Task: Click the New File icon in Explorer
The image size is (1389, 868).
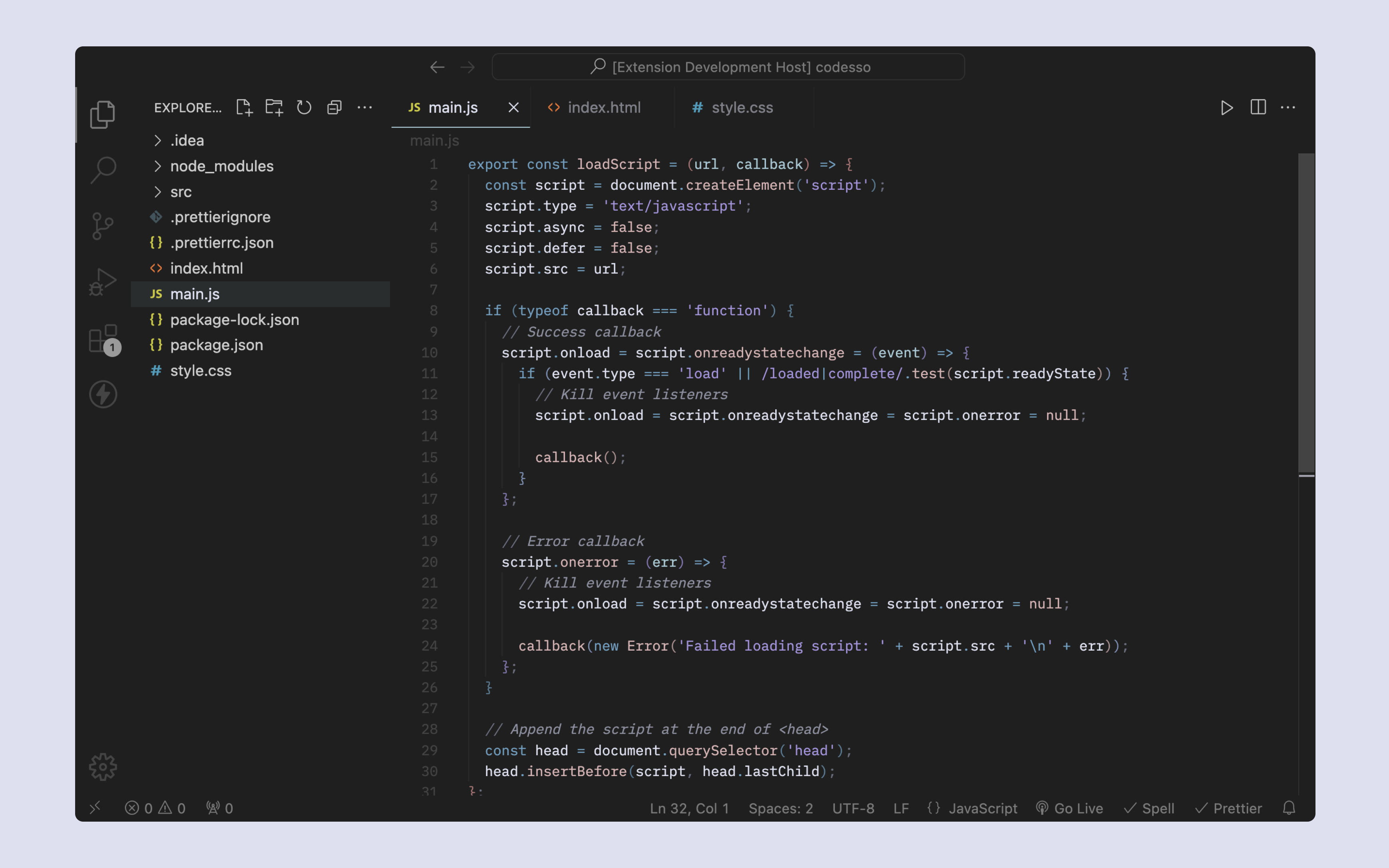Action: [245, 108]
